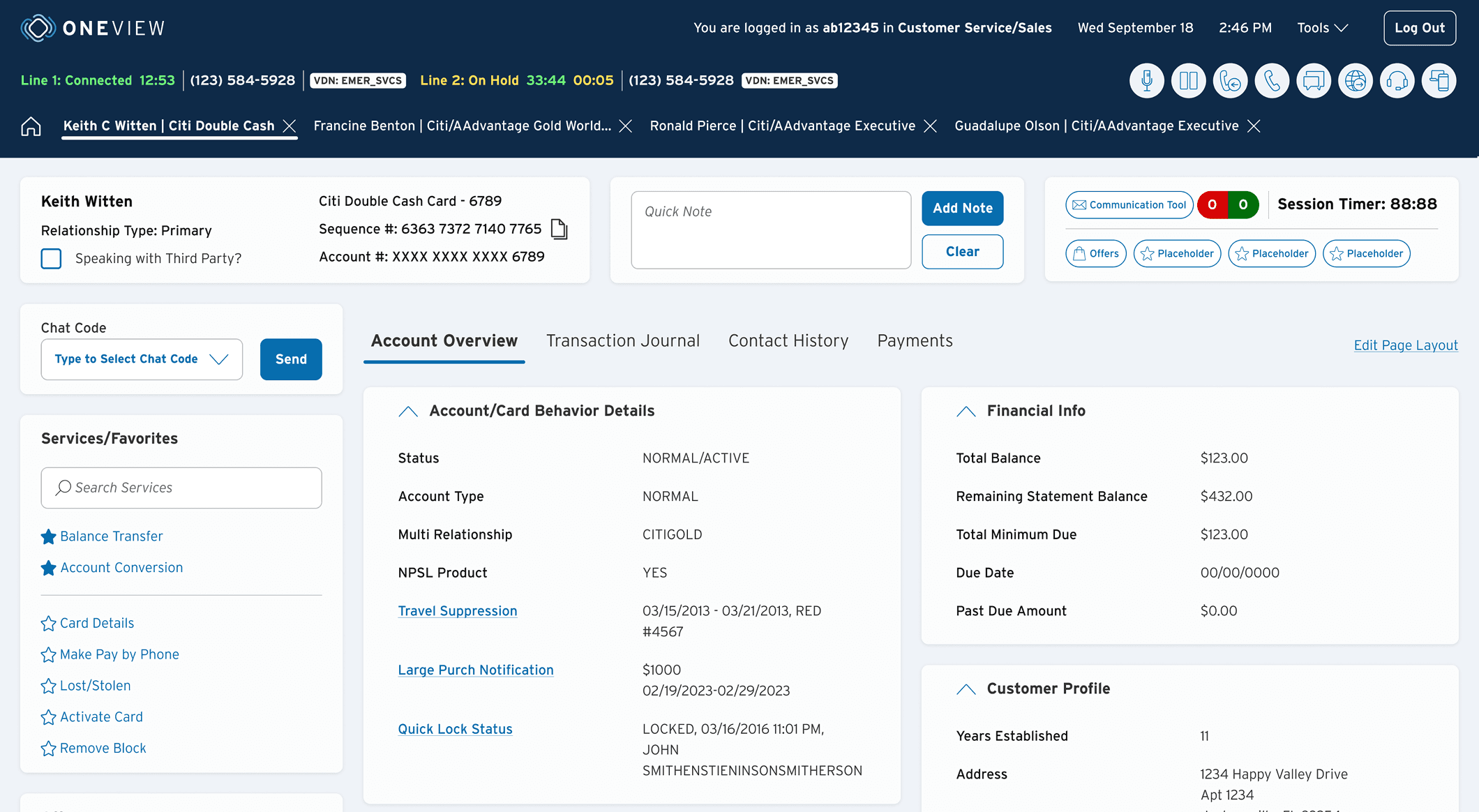The height and width of the screenshot is (812, 1479).
Task: Open the Payments tab
Action: tap(915, 341)
